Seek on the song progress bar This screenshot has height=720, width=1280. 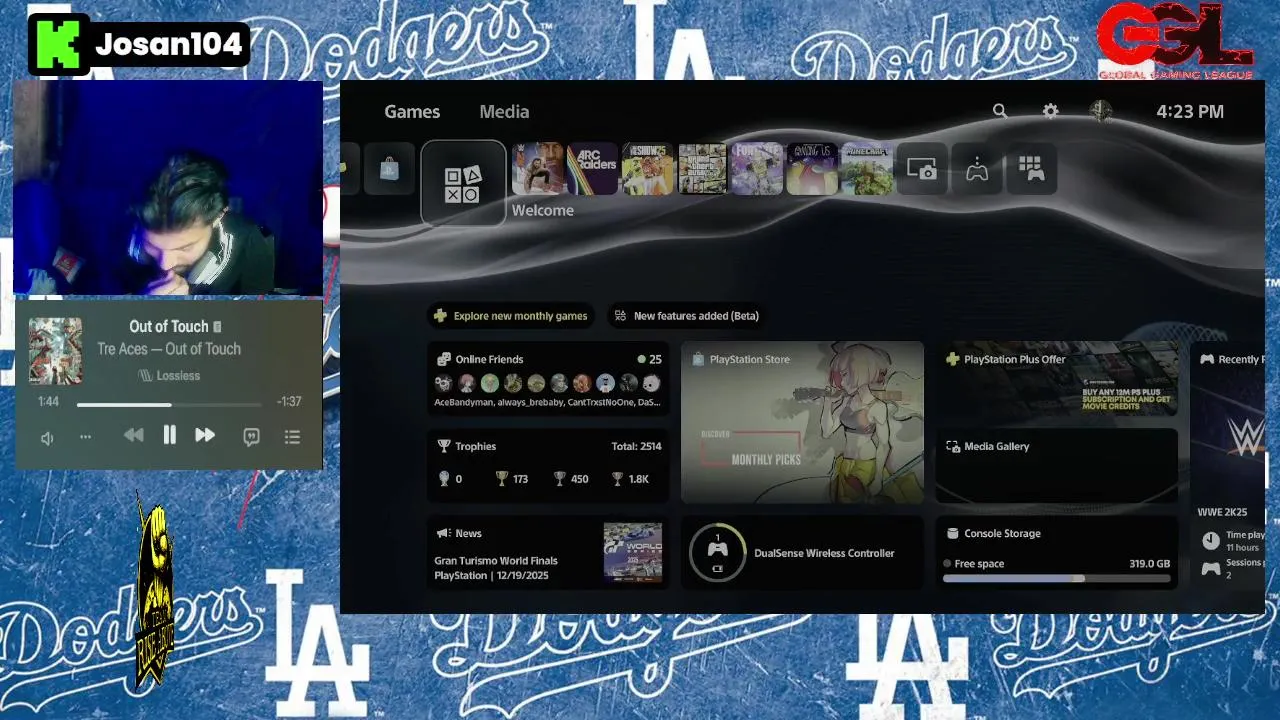click(169, 404)
